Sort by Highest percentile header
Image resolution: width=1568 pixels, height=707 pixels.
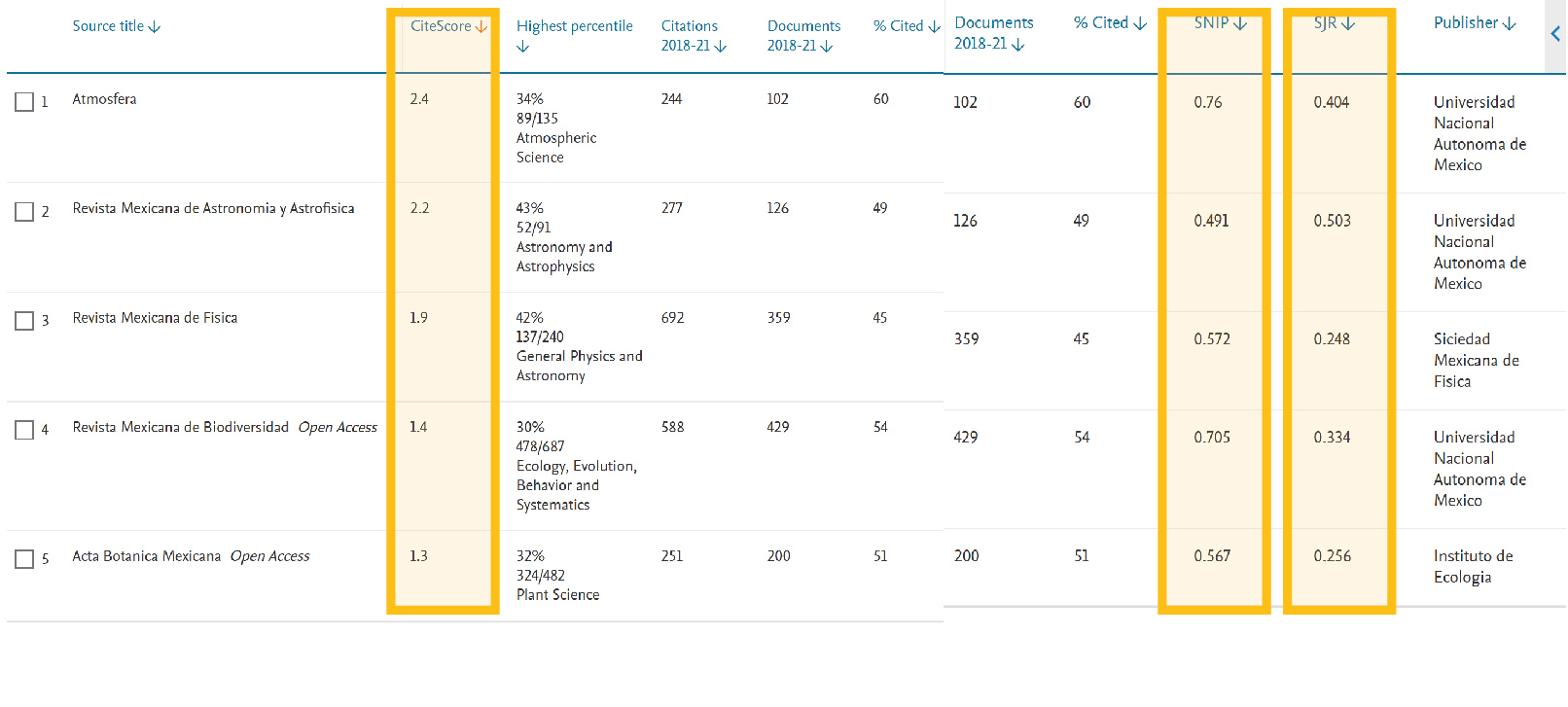(574, 36)
